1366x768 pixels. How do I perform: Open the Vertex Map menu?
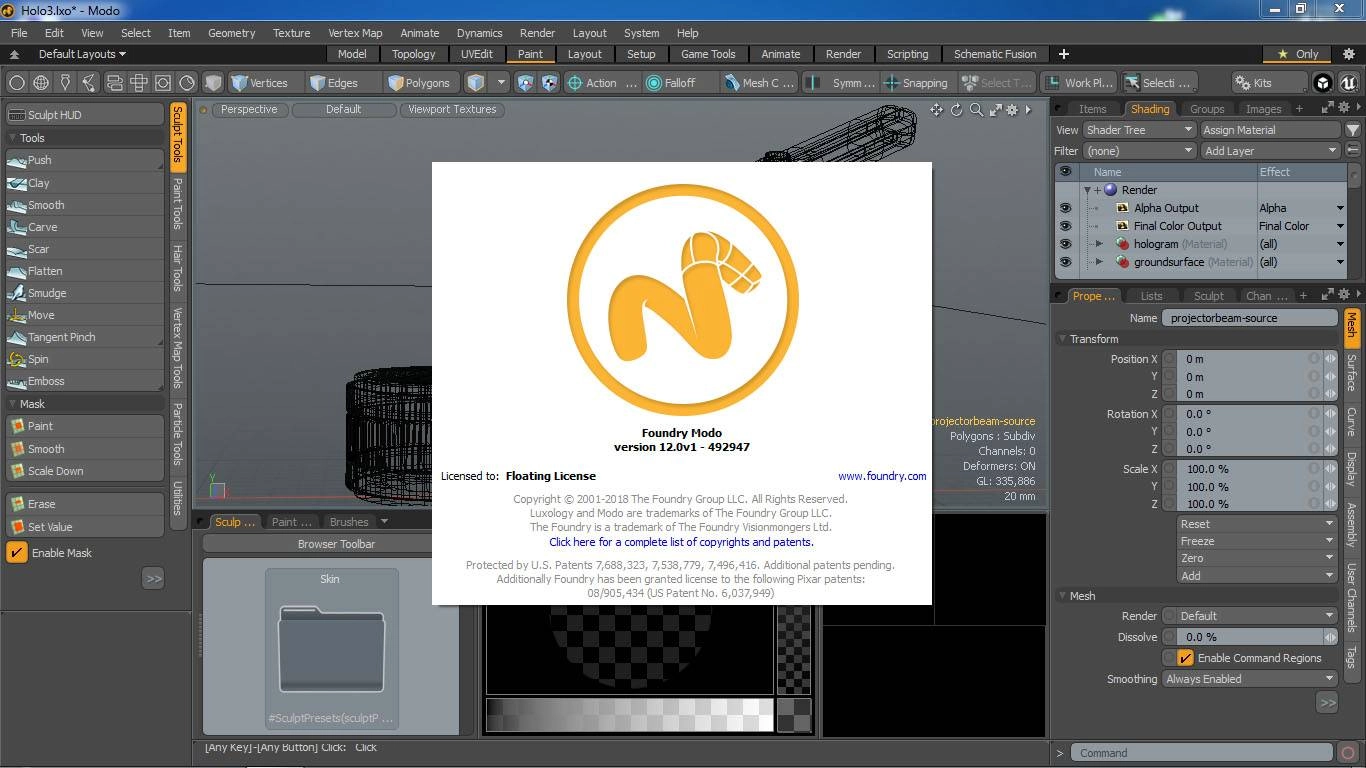coord(355,33)
